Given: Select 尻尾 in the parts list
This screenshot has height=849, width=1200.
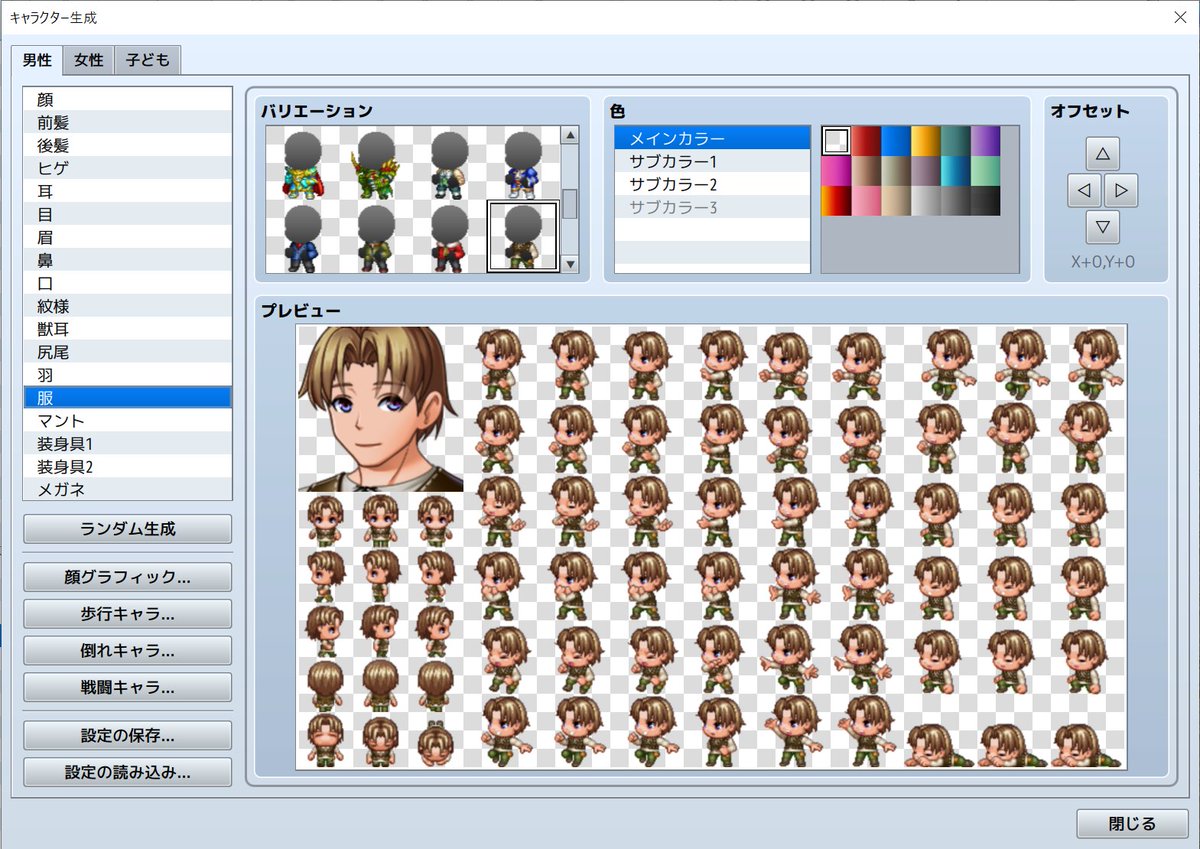Looking at the screenshot, I should point(127,352).
